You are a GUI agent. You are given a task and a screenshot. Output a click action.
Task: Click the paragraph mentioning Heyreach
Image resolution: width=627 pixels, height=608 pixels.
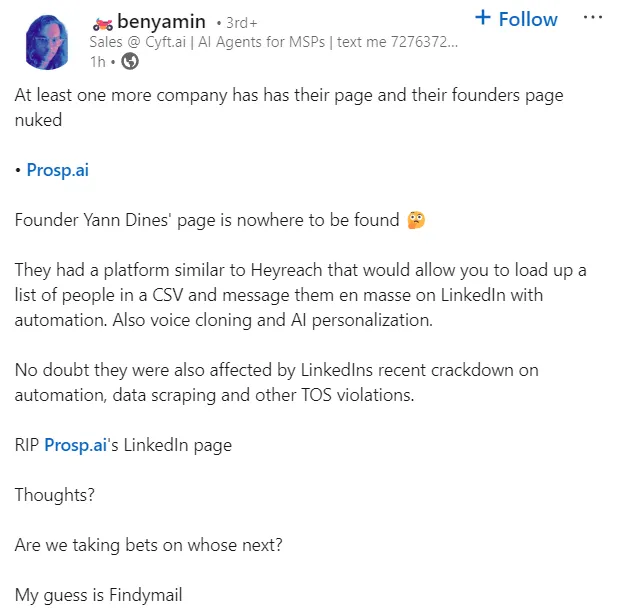[x=300, y=295]
